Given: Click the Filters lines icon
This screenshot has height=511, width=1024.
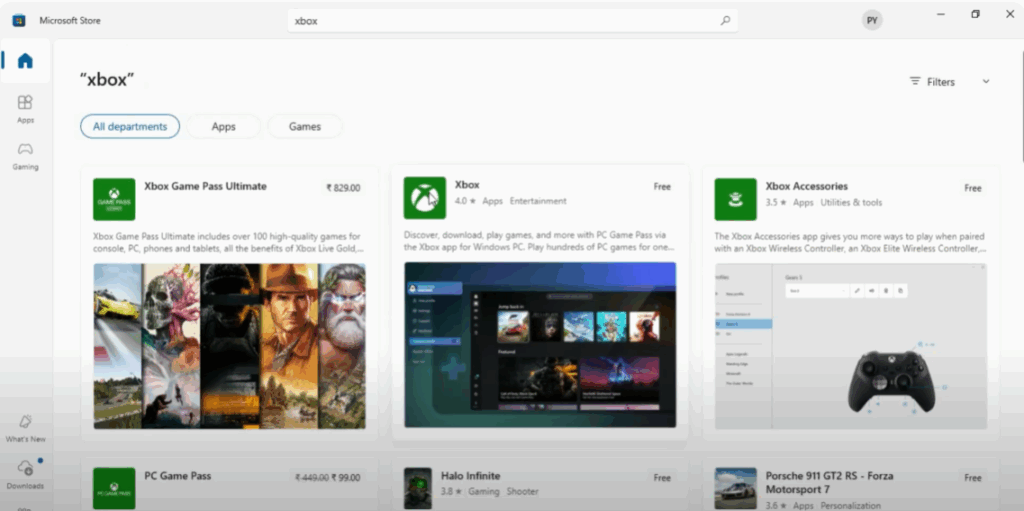Looking at the screenshot, I should 915,81.
